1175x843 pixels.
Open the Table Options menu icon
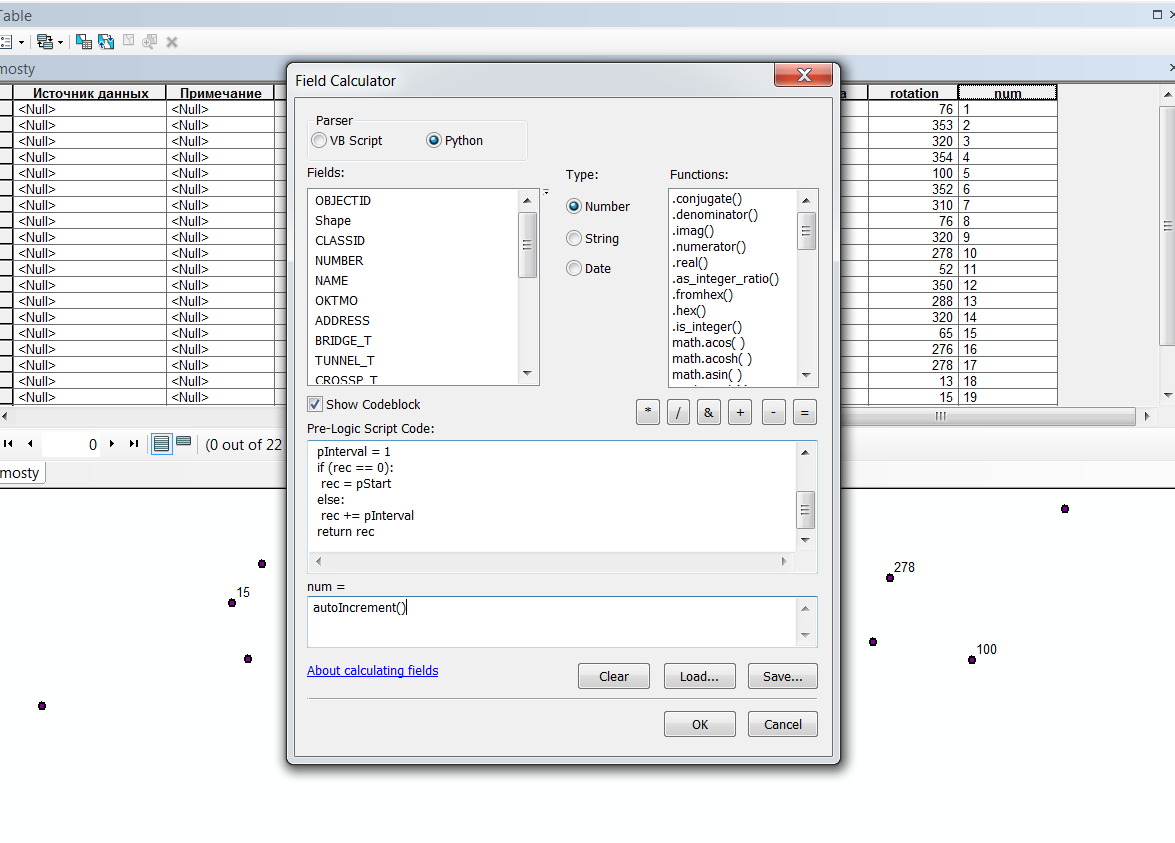coord(5,42)
